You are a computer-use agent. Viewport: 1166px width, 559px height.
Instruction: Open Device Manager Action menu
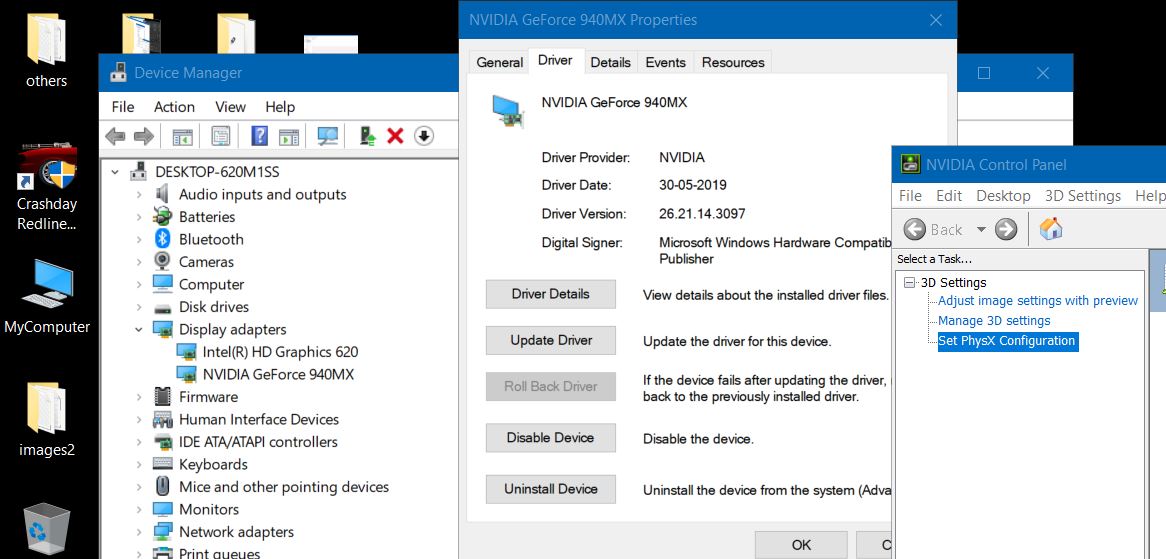pyautogui.click(x=174, y=107)
